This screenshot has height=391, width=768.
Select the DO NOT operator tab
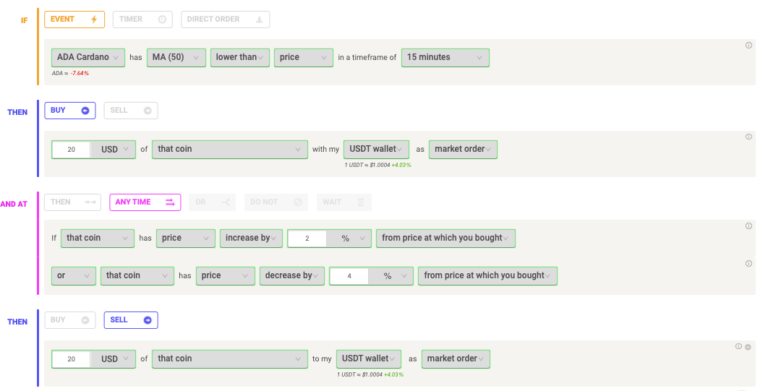(x=276, y=202)
